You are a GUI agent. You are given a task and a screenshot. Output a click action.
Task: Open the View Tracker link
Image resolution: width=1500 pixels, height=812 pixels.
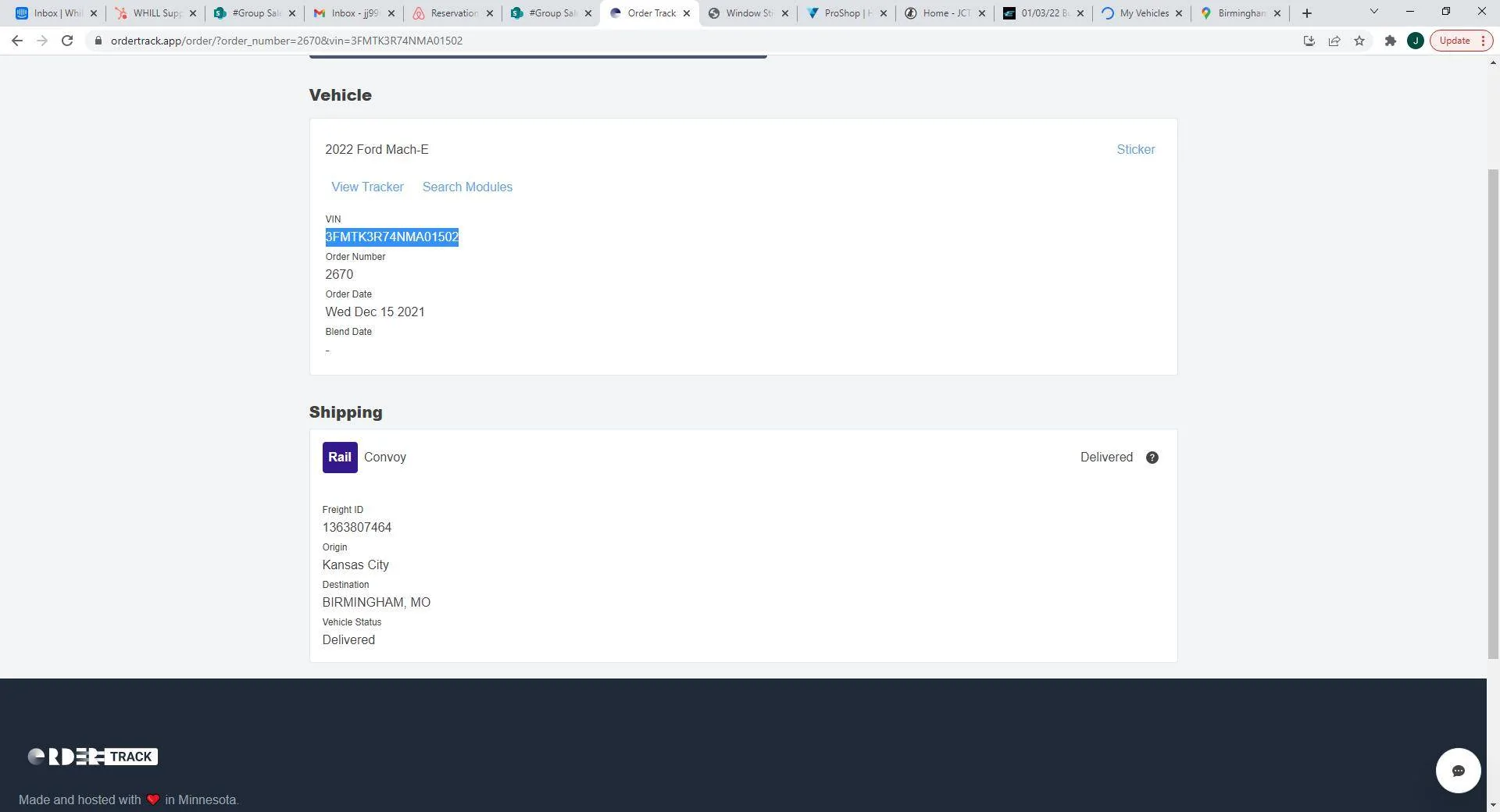click(x=367, y=187)
